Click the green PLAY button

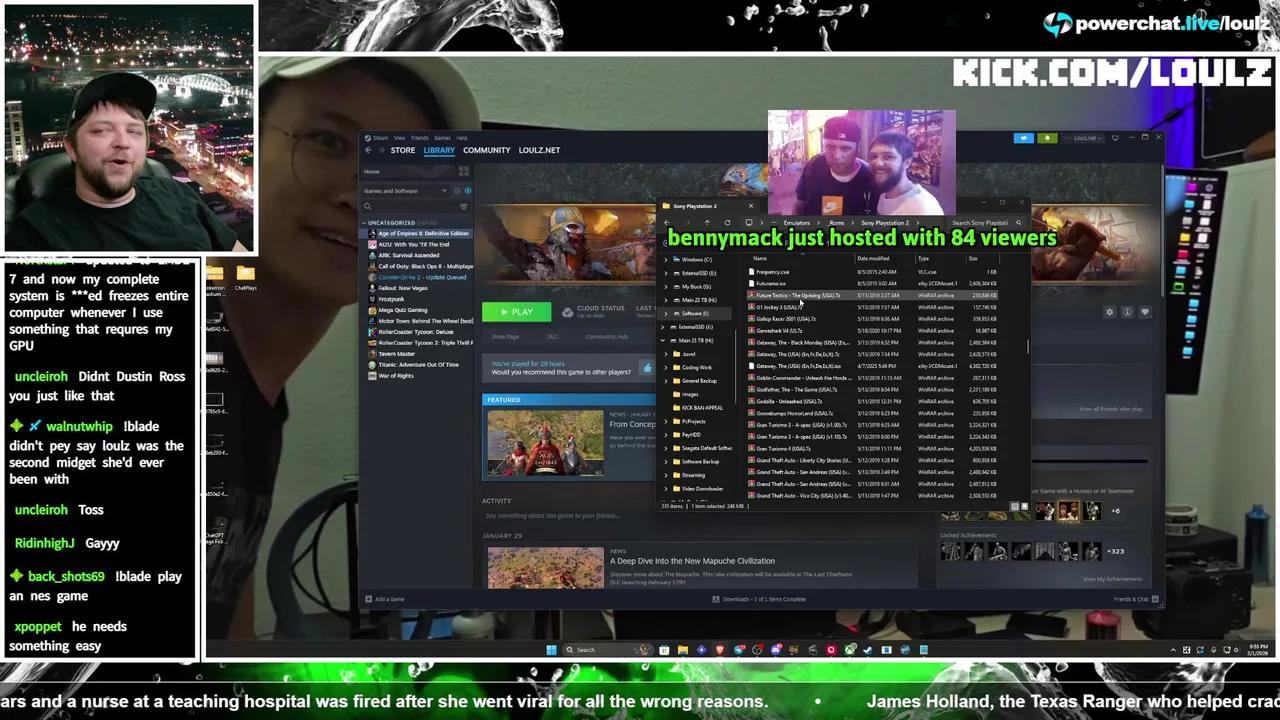point(516,312)
